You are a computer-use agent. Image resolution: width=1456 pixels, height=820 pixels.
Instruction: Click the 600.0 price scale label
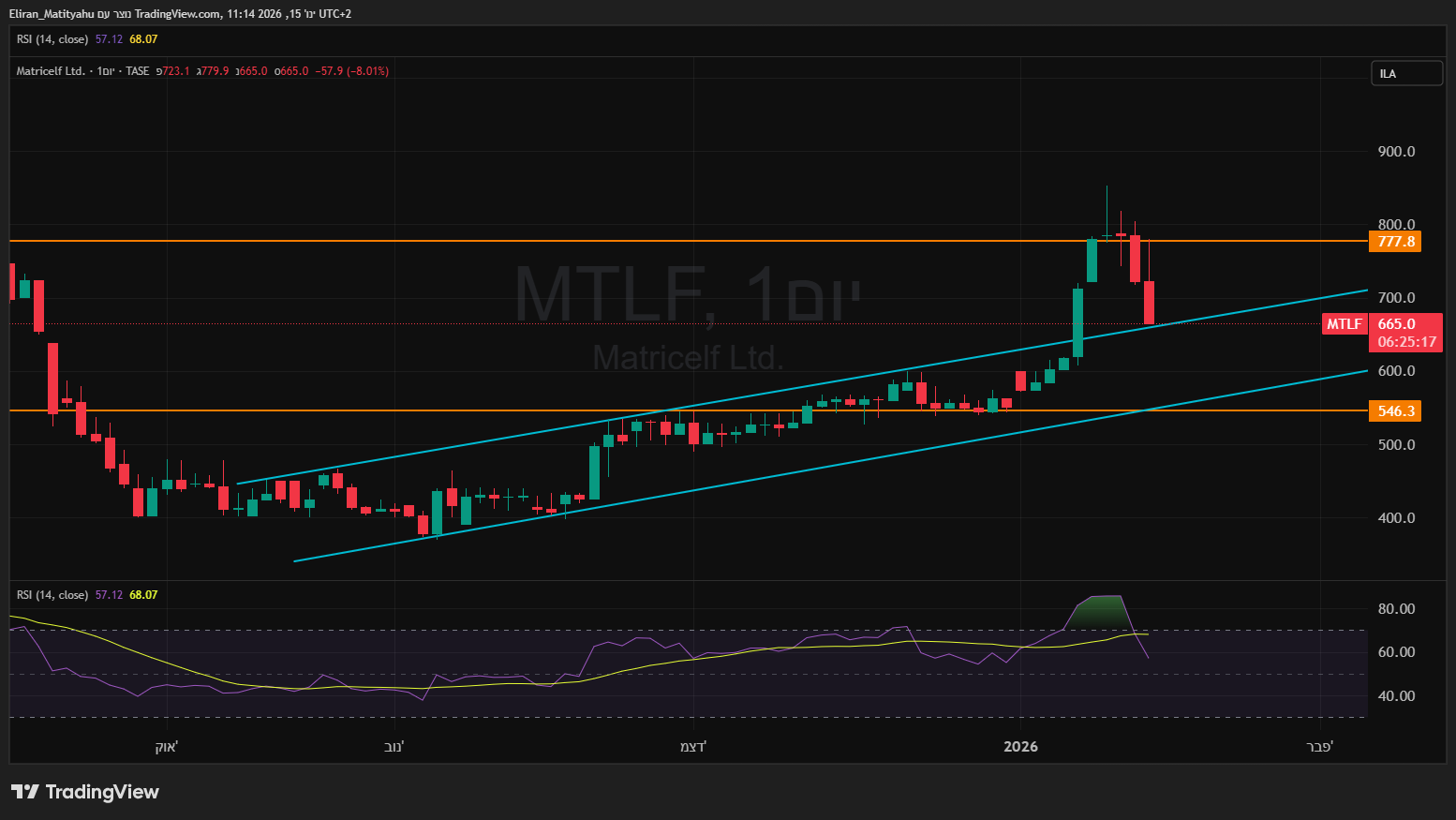click(1396, 371)
